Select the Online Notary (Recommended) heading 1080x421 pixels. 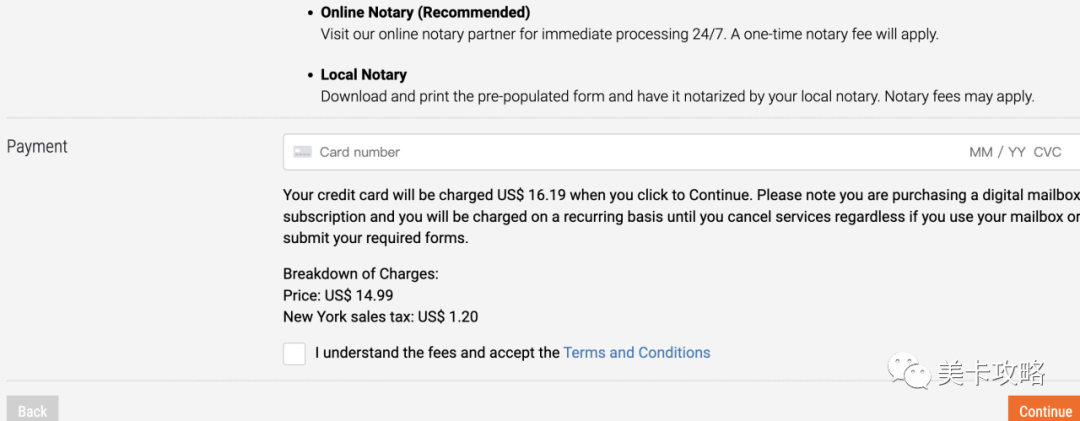tap(425, 13)
